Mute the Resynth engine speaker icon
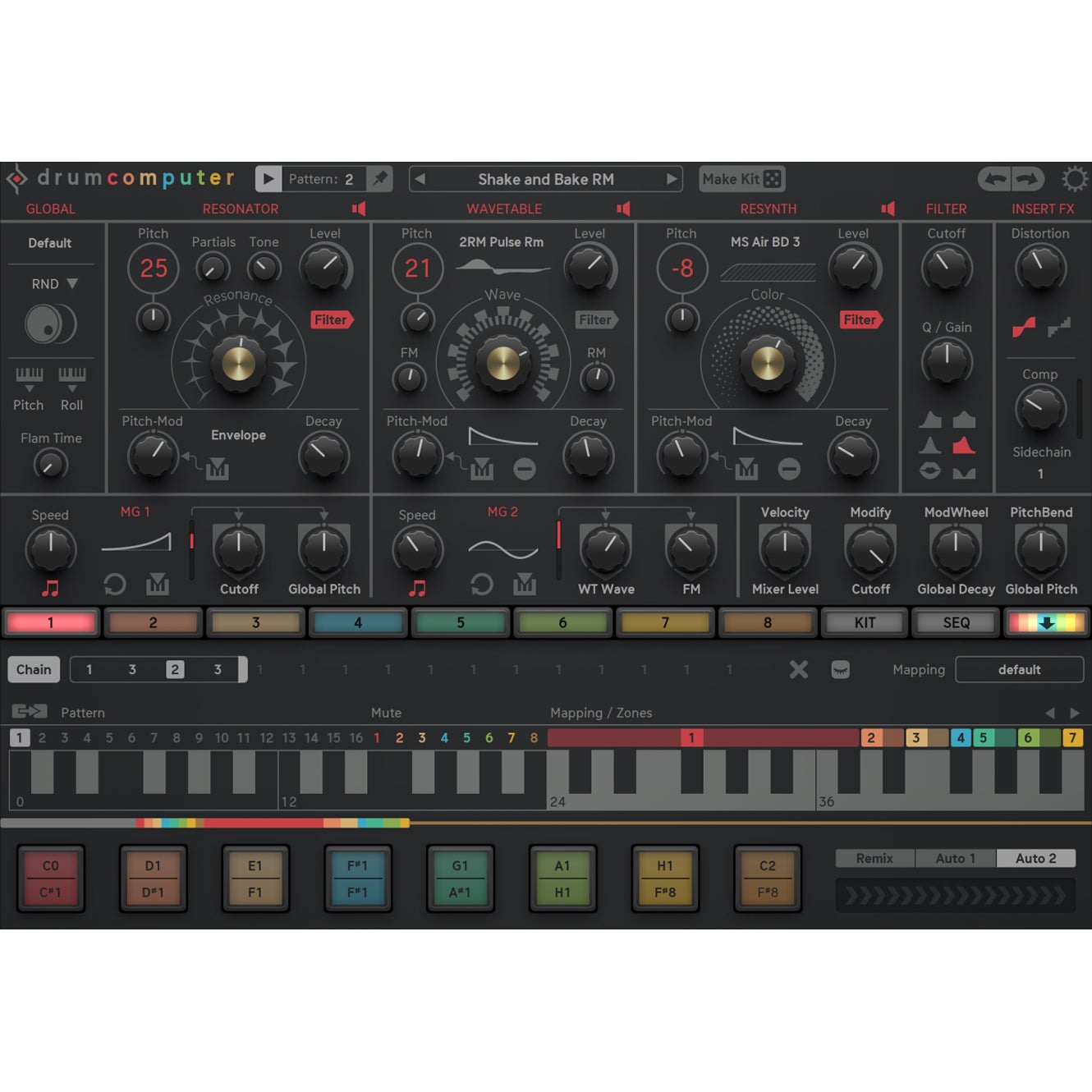The image size is (1092, 1092). click(888, 209)
